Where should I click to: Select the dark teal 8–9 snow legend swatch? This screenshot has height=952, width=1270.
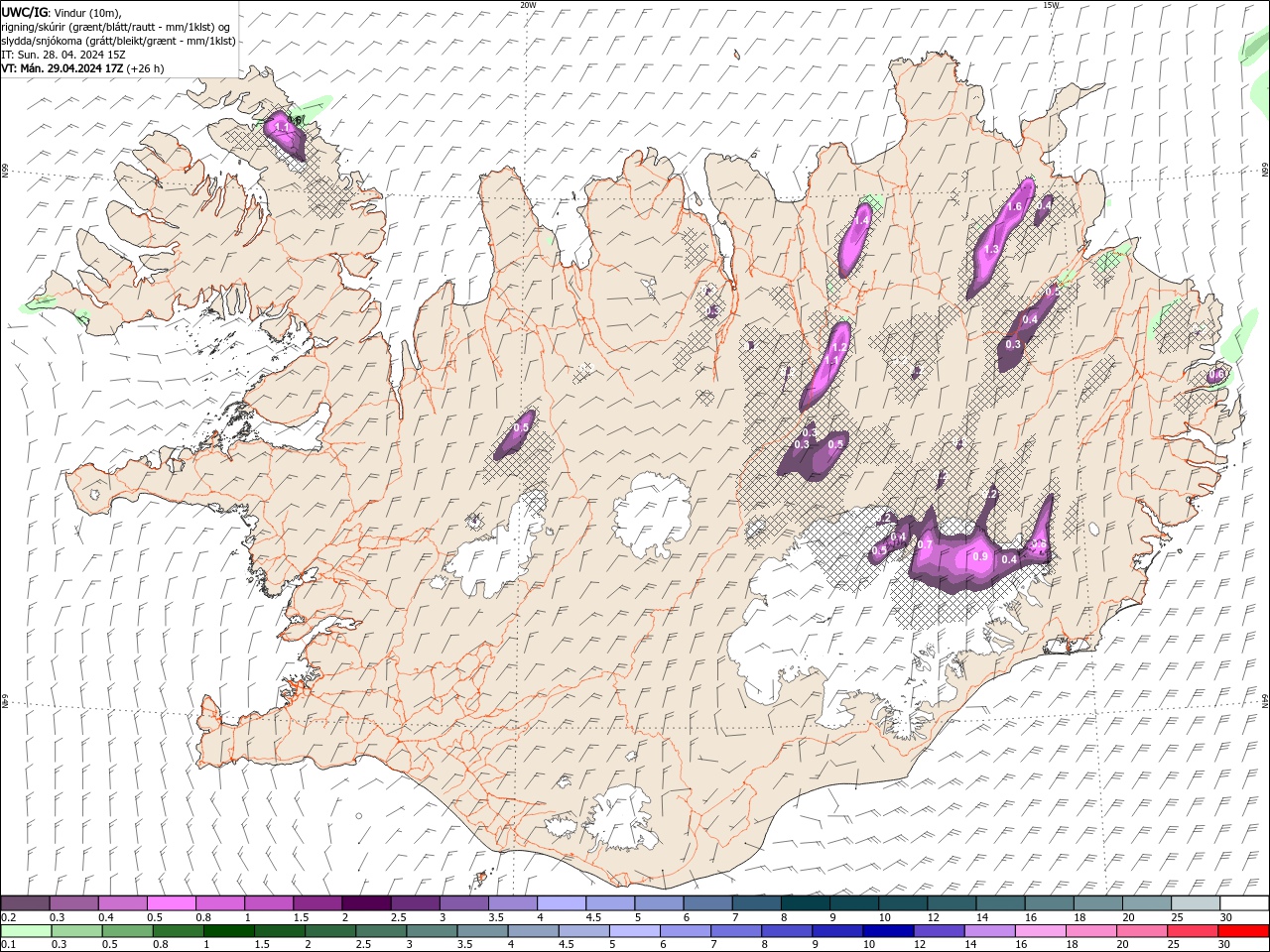coord(806,903)
